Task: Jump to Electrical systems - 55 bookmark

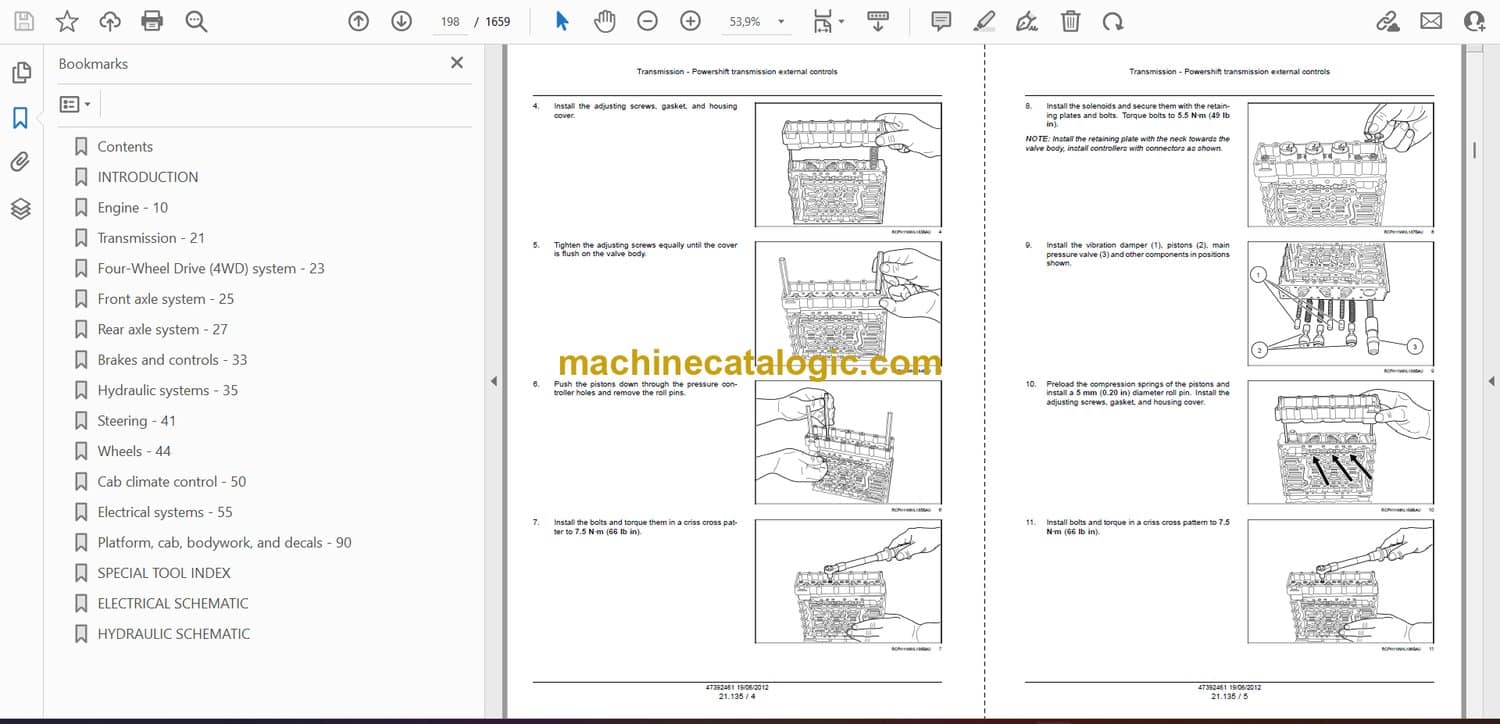Action: coord(165,512)
